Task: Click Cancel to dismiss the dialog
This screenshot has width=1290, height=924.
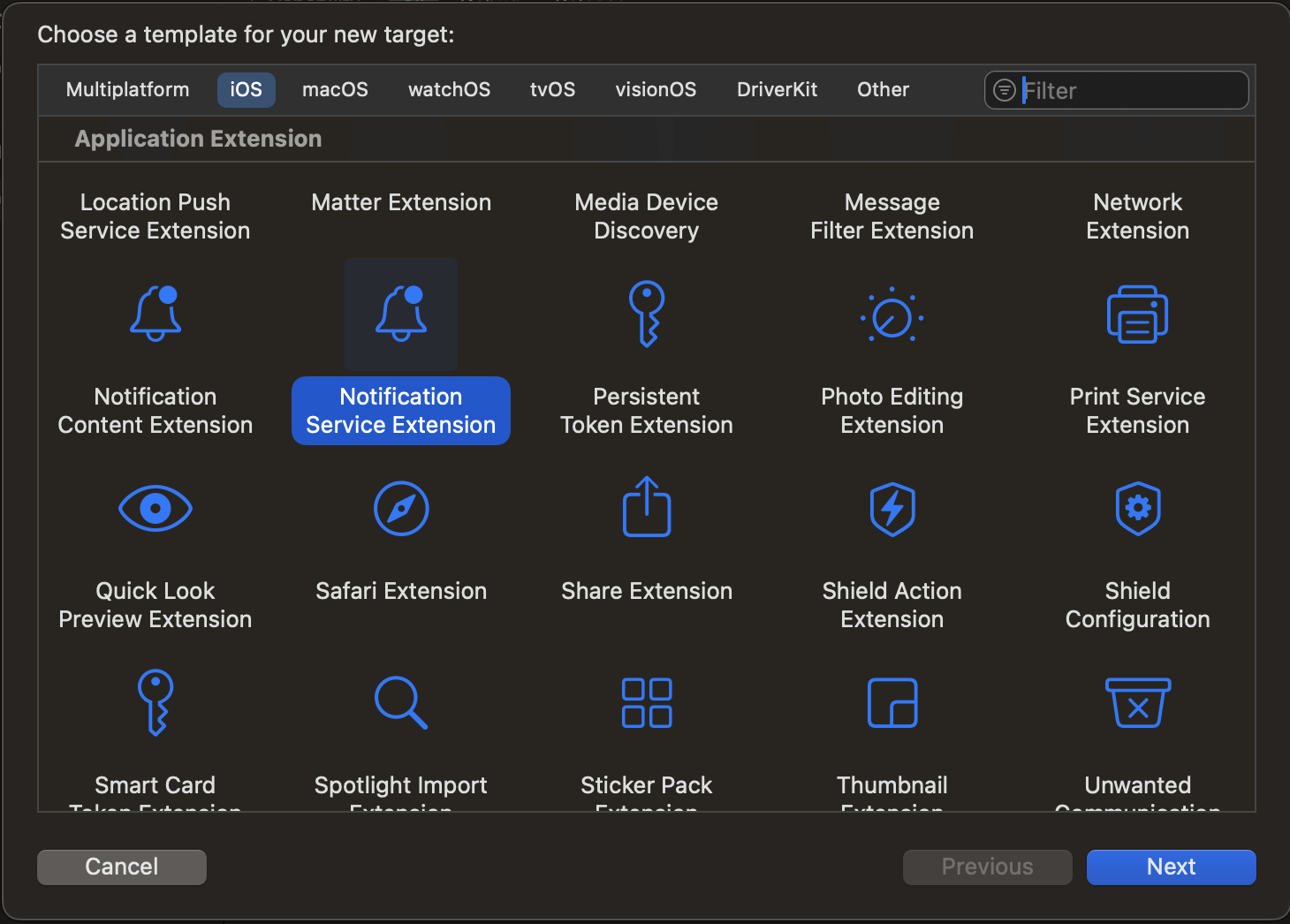Action: pos(122,867)
